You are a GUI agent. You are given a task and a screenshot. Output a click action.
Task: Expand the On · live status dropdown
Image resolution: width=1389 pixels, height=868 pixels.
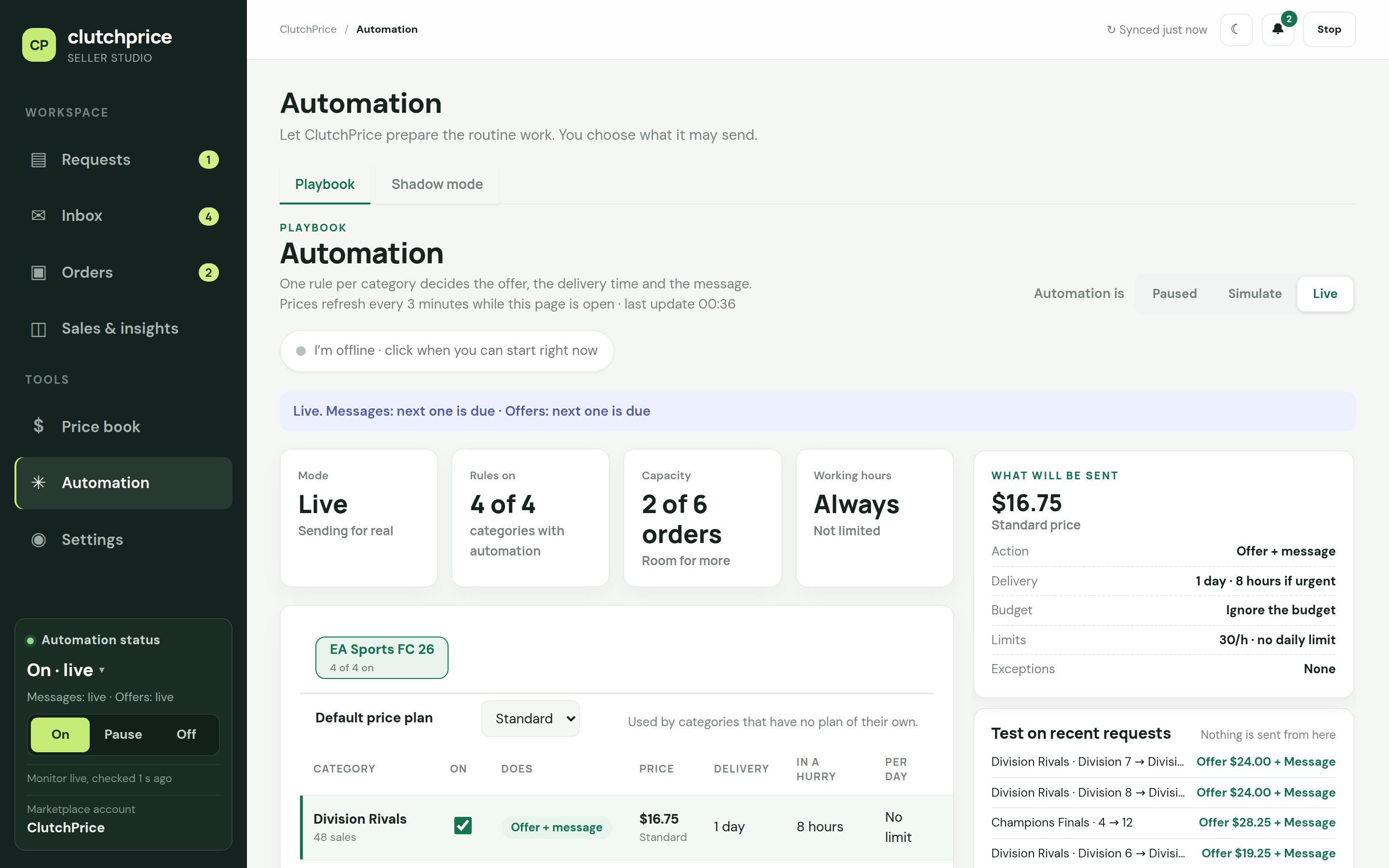tap(66, 670)
